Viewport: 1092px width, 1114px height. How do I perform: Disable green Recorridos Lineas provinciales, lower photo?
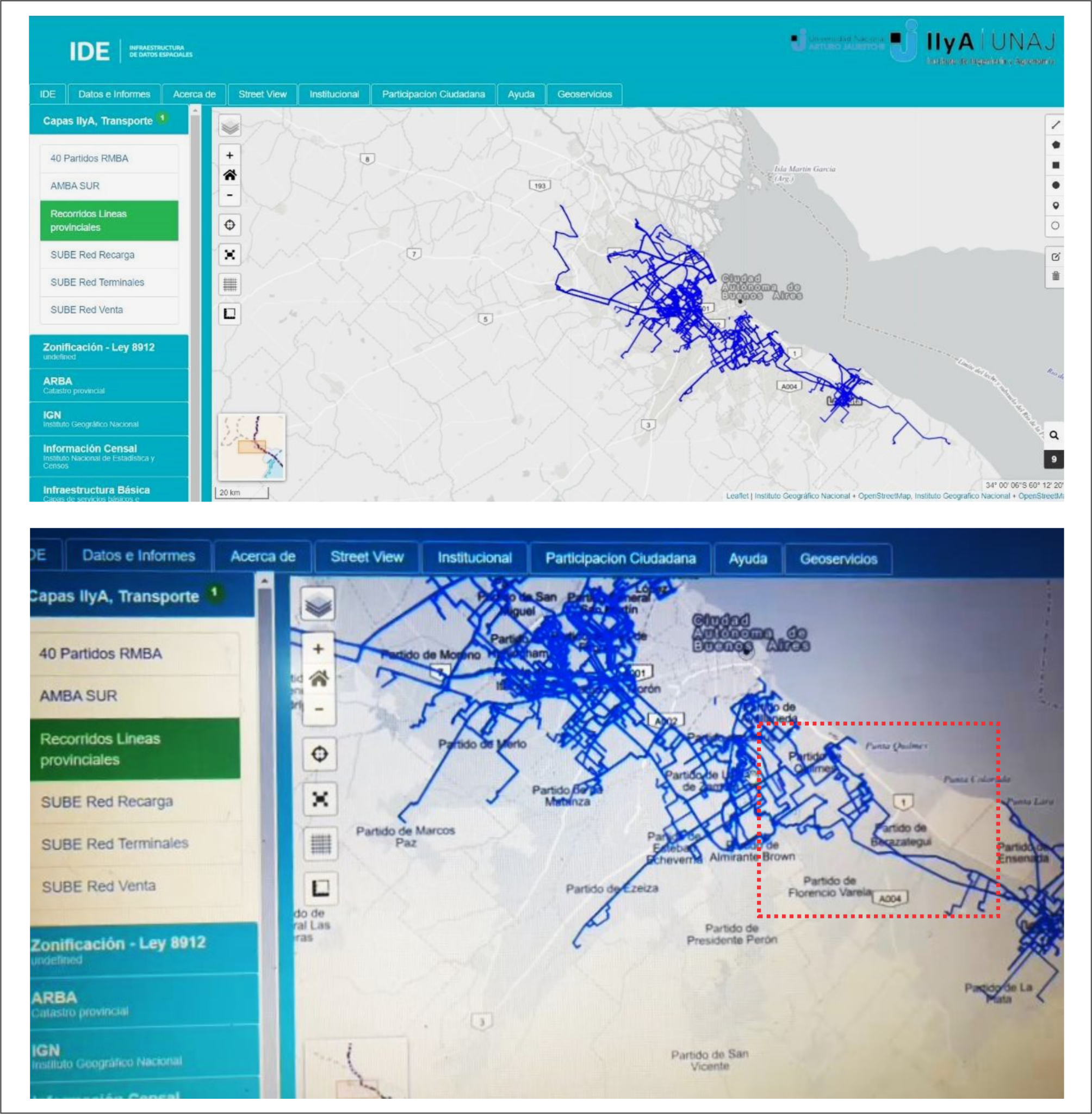tap(135, 748)
